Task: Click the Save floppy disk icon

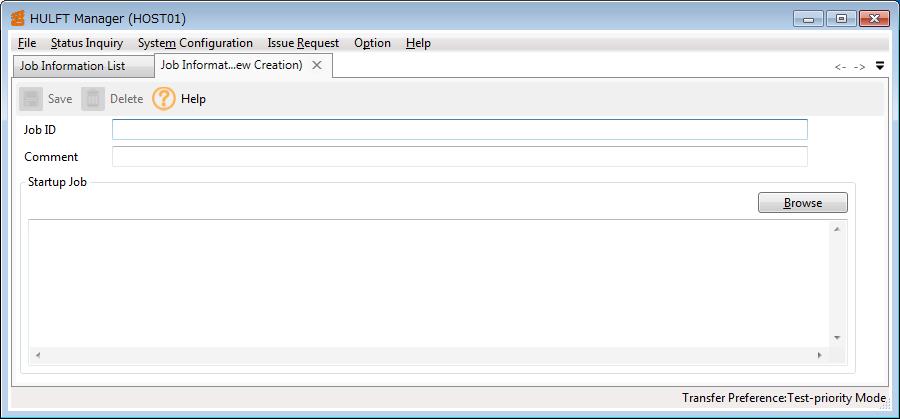Action: click(x=31, y=99)
